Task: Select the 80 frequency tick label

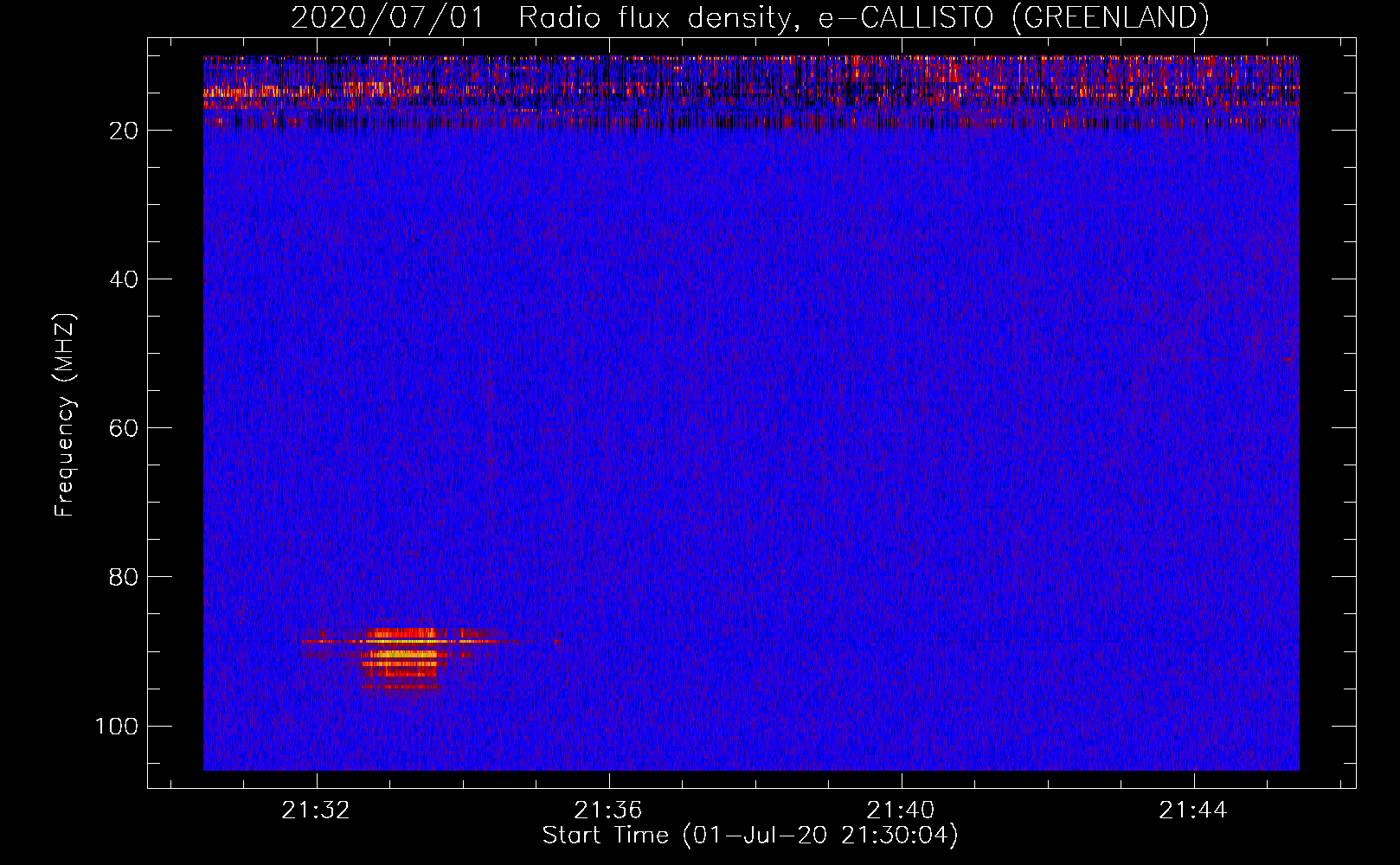Action: 125,577
